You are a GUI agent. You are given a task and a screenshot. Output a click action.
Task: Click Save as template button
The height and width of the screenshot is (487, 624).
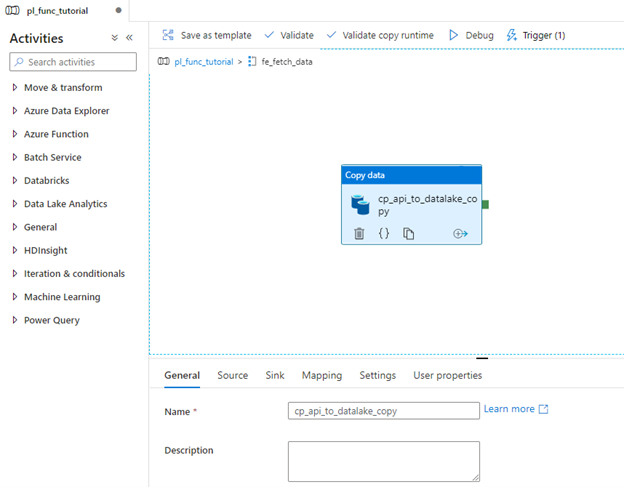coord(207,35)
